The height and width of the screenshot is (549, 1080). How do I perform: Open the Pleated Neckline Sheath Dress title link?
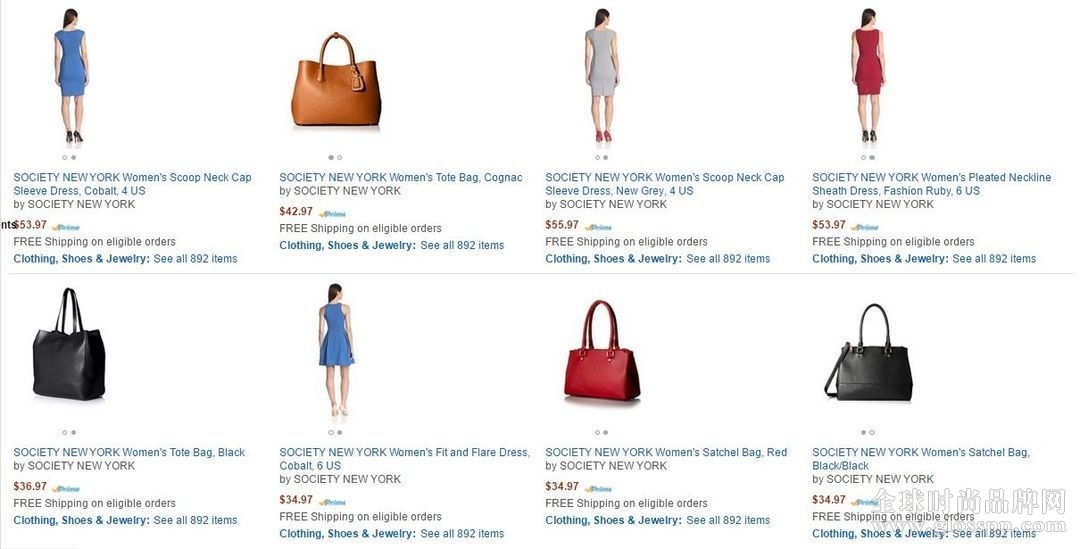[x=931, y=184]
